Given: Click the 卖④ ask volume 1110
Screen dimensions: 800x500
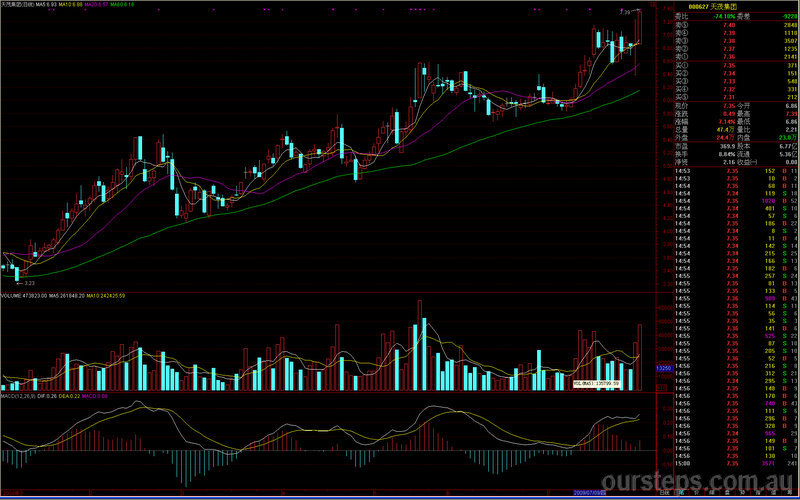Looking at the screenshot, I should point(790,33).
